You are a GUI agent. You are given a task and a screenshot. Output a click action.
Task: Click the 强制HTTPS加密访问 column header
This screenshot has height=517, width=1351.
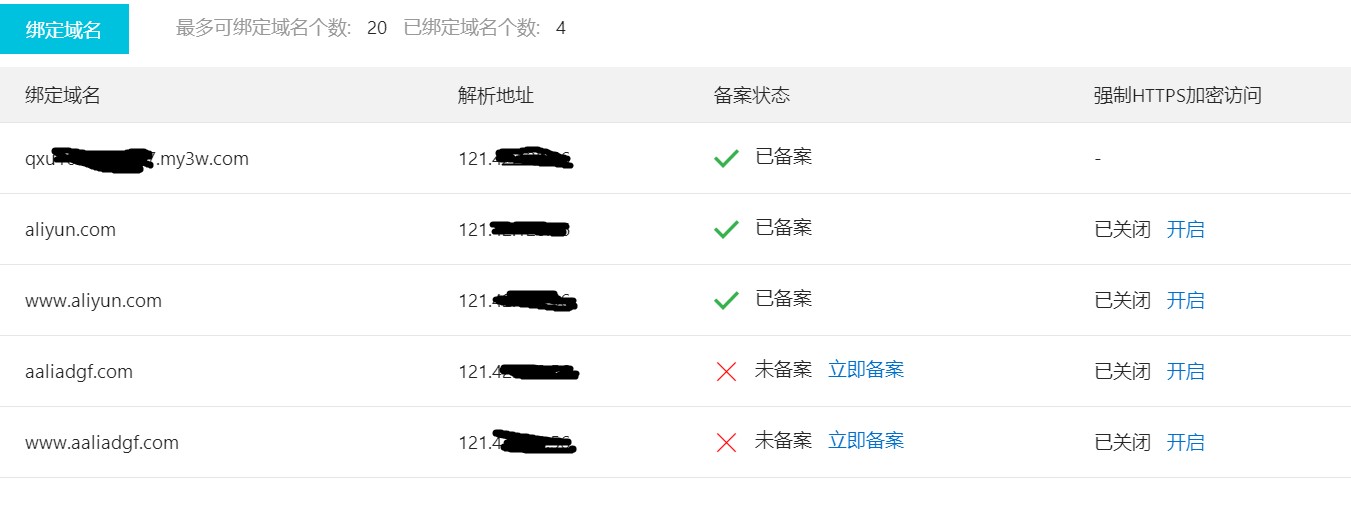click(1177, 95)
